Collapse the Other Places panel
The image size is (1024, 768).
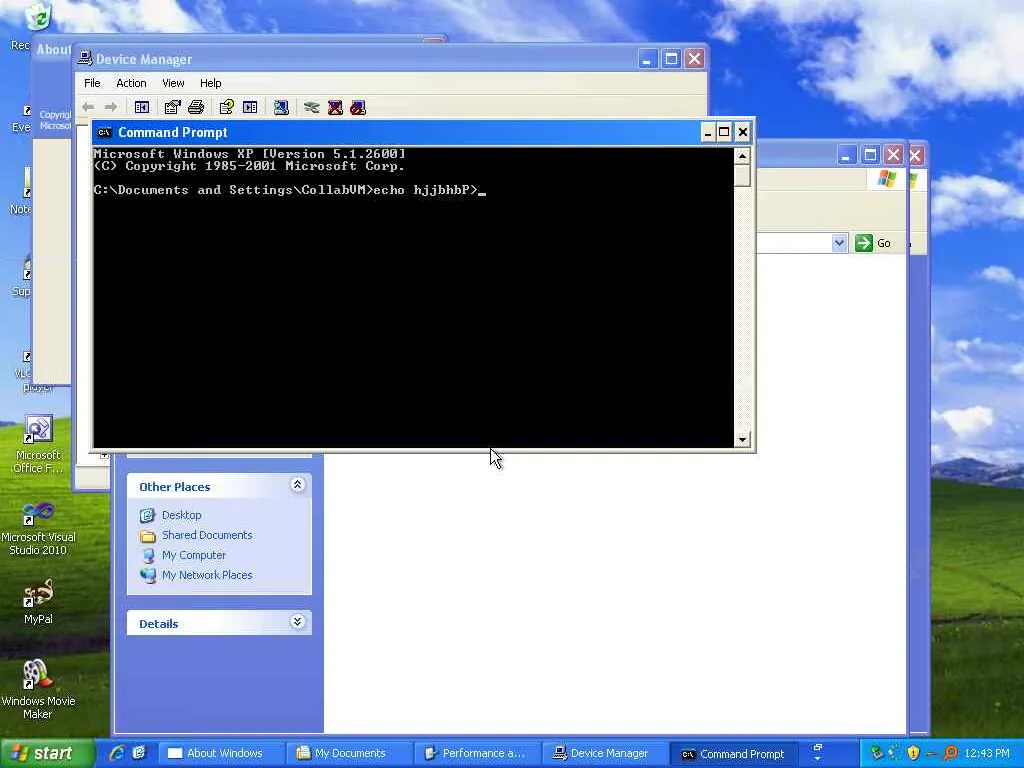(297, 485)
